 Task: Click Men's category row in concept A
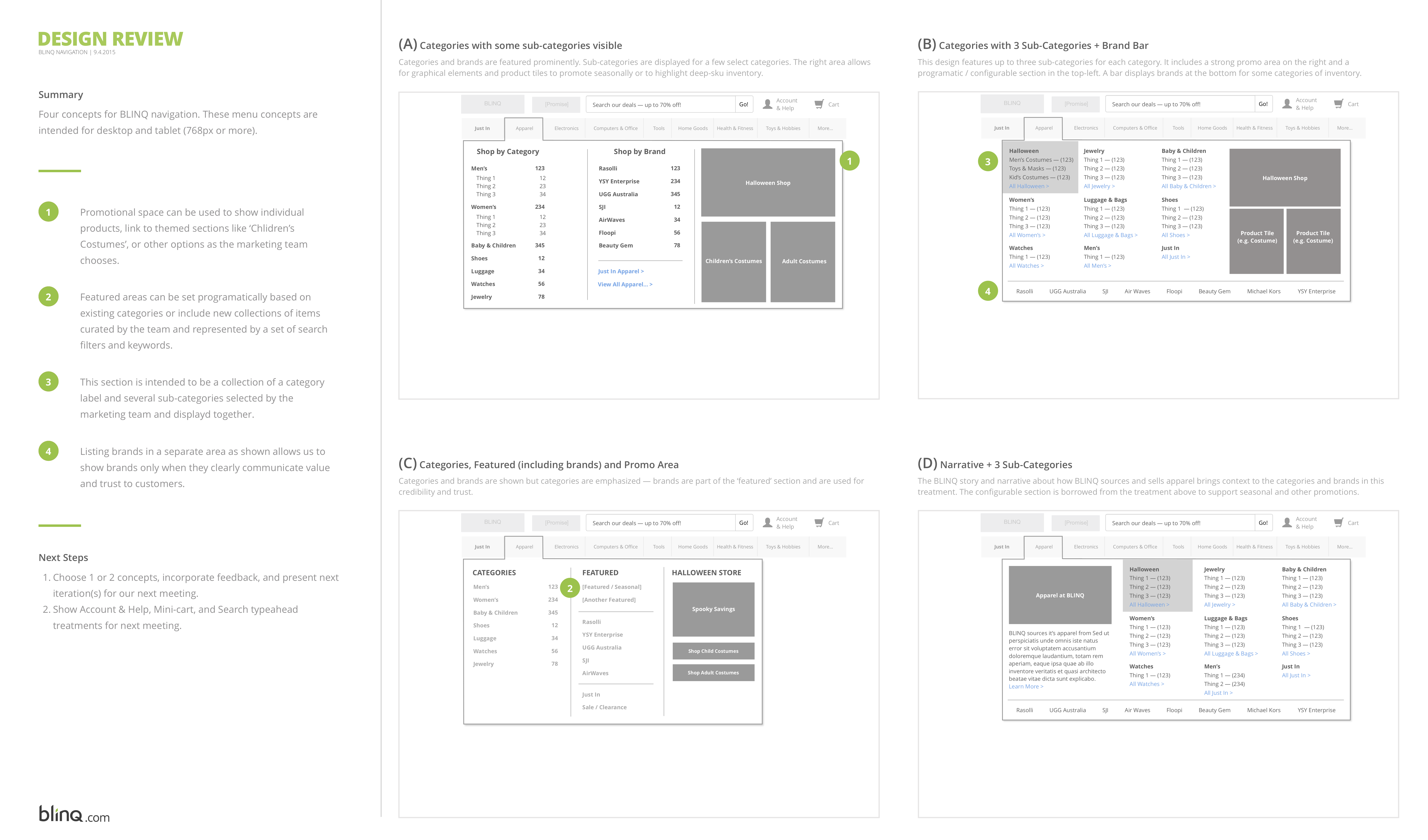(x=508, y=168)
